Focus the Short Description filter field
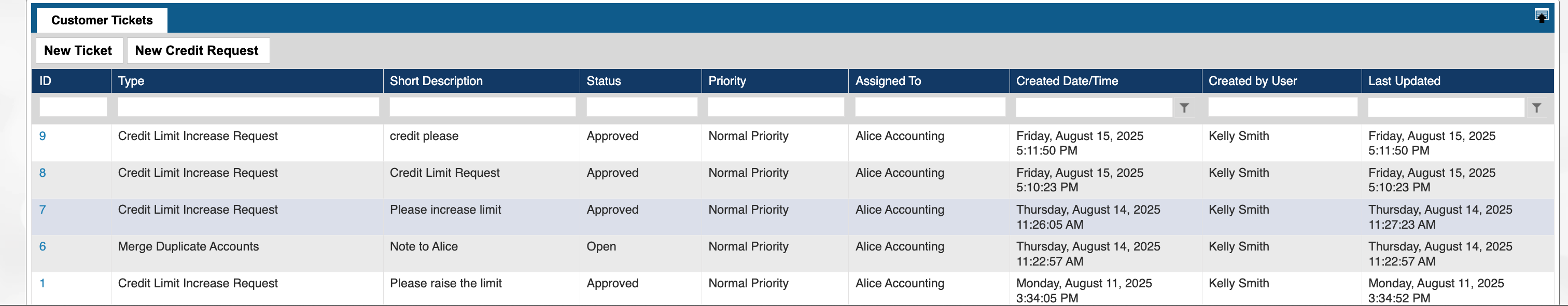 coord(482,107)
